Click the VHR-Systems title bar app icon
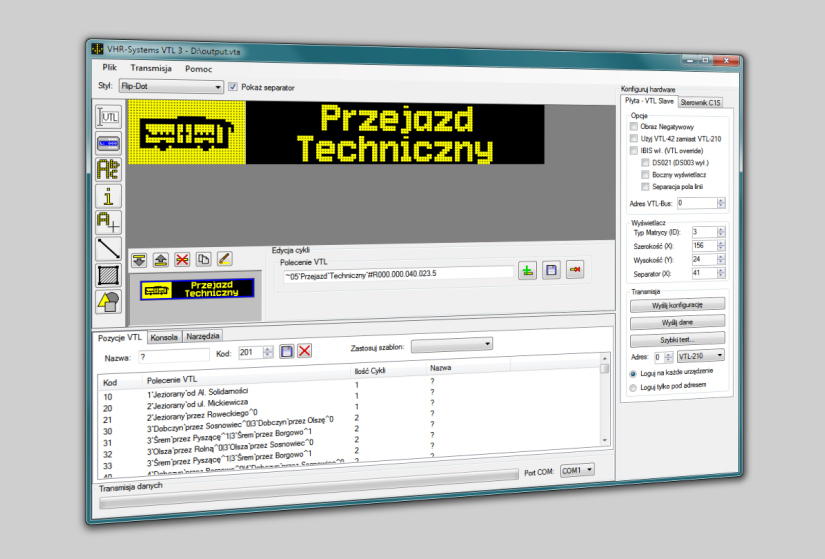This screenshot has width=825, height=559. 97,48
